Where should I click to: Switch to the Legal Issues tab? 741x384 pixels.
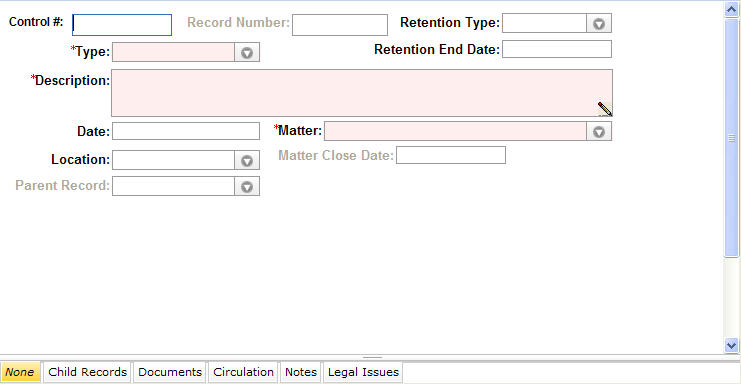(x=363, y=372)
